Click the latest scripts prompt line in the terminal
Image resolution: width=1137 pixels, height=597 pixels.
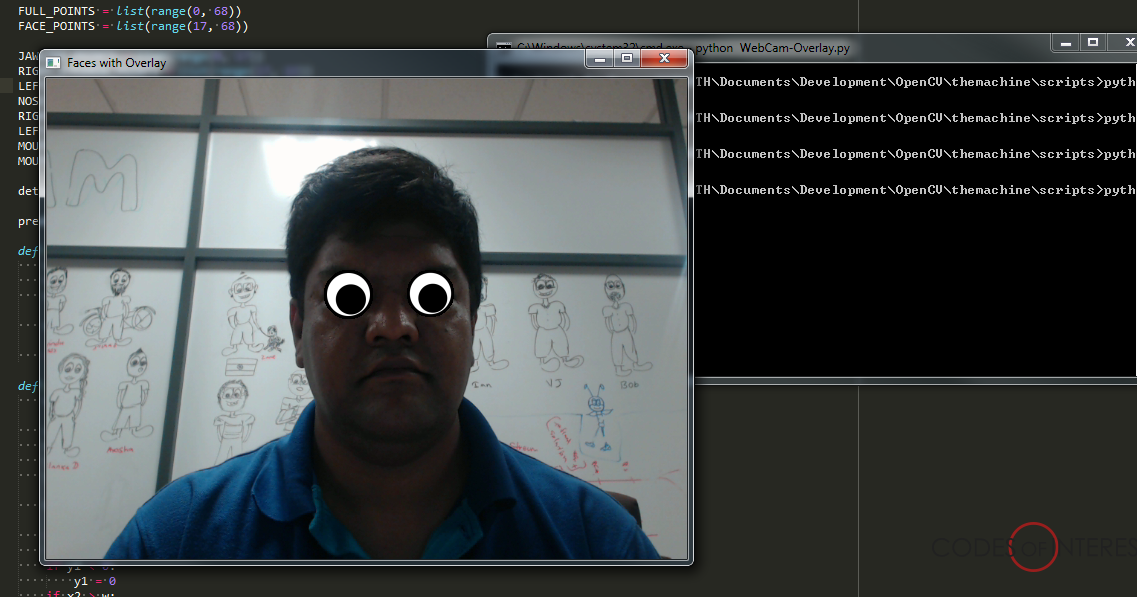pos(900,188)
